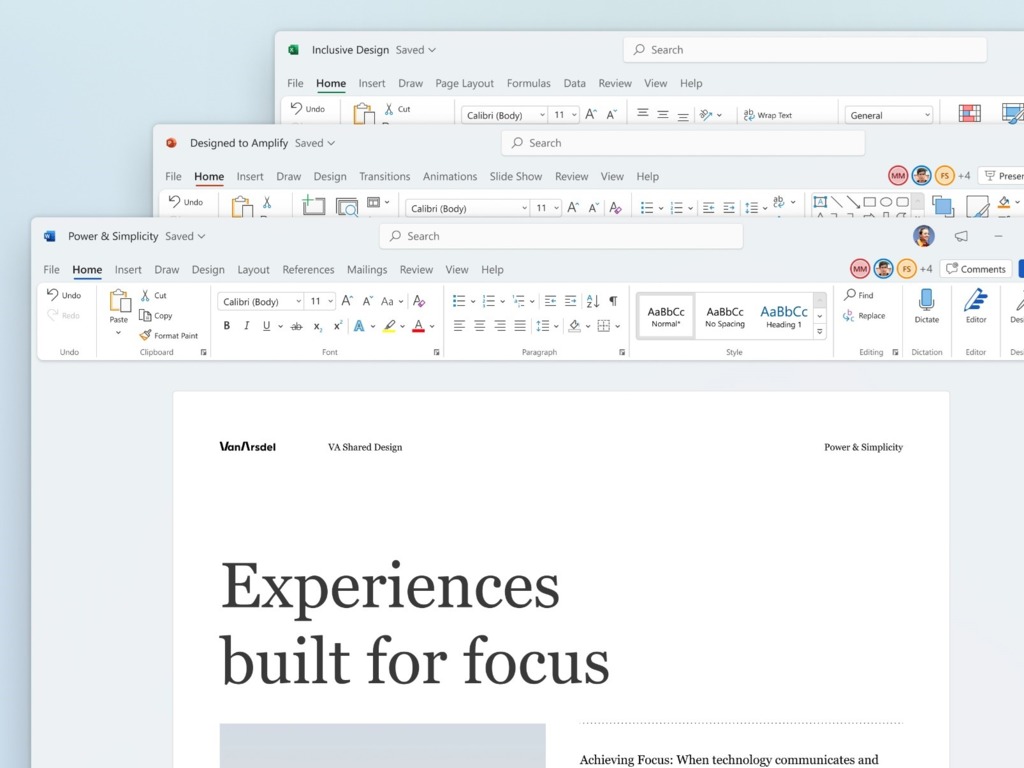Image resolution: width=1024 pixels, height=768 pixels.
Task: Open Saved dropdown beside Power & Simplicity
Action: click(185, 236)
